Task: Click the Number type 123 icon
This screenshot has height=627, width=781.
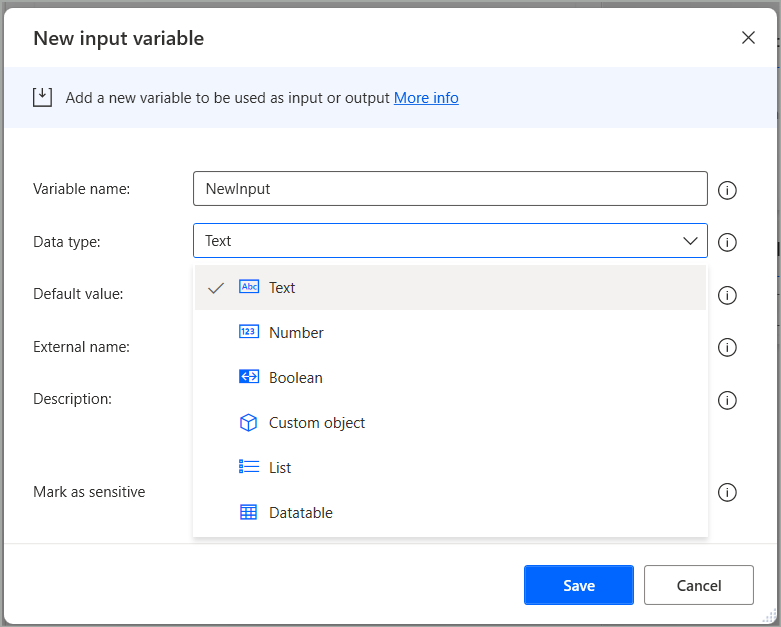Action: coord(249,332)
